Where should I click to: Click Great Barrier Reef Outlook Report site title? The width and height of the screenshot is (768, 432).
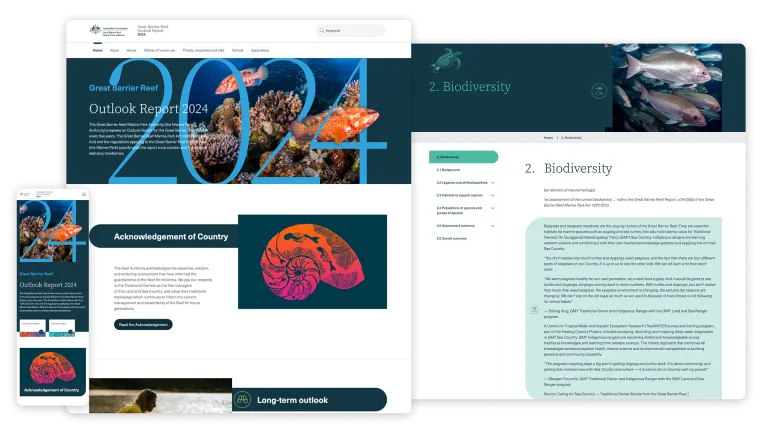152,30
